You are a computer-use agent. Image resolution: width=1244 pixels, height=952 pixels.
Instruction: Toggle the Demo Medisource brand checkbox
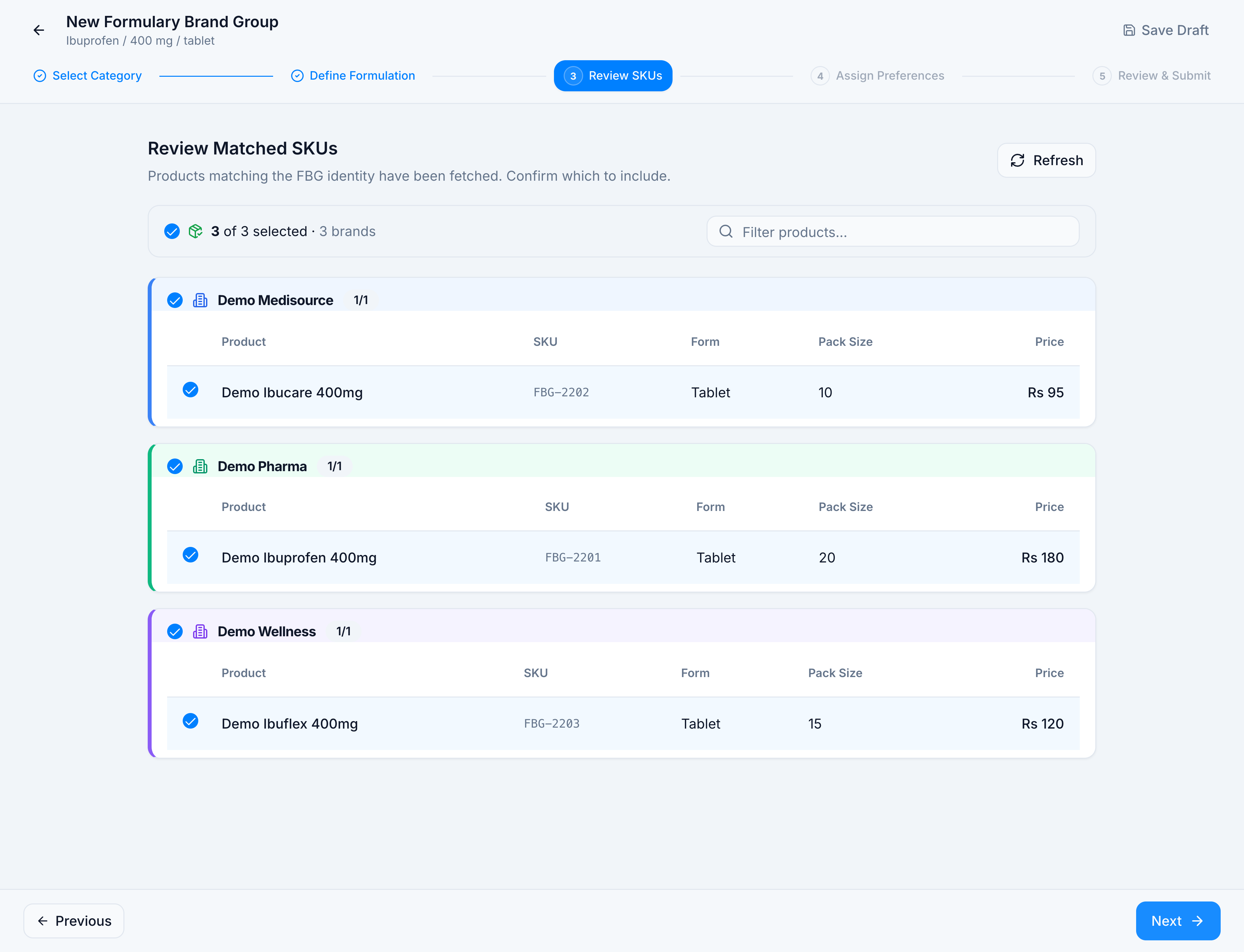coord(175,300)
